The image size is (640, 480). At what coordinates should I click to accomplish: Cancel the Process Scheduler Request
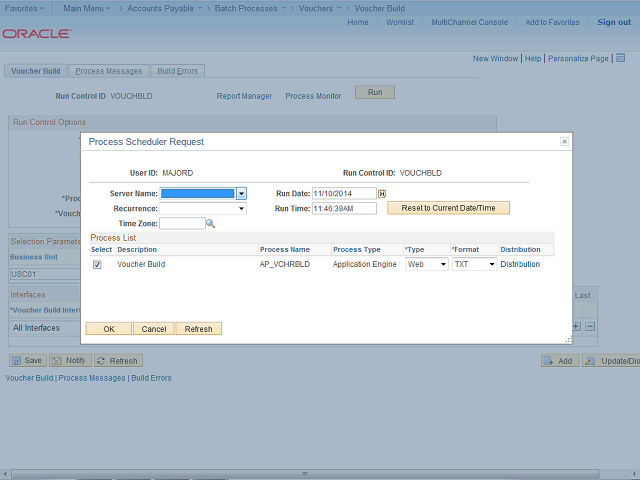pyautogui.click(x=153, y=328)
